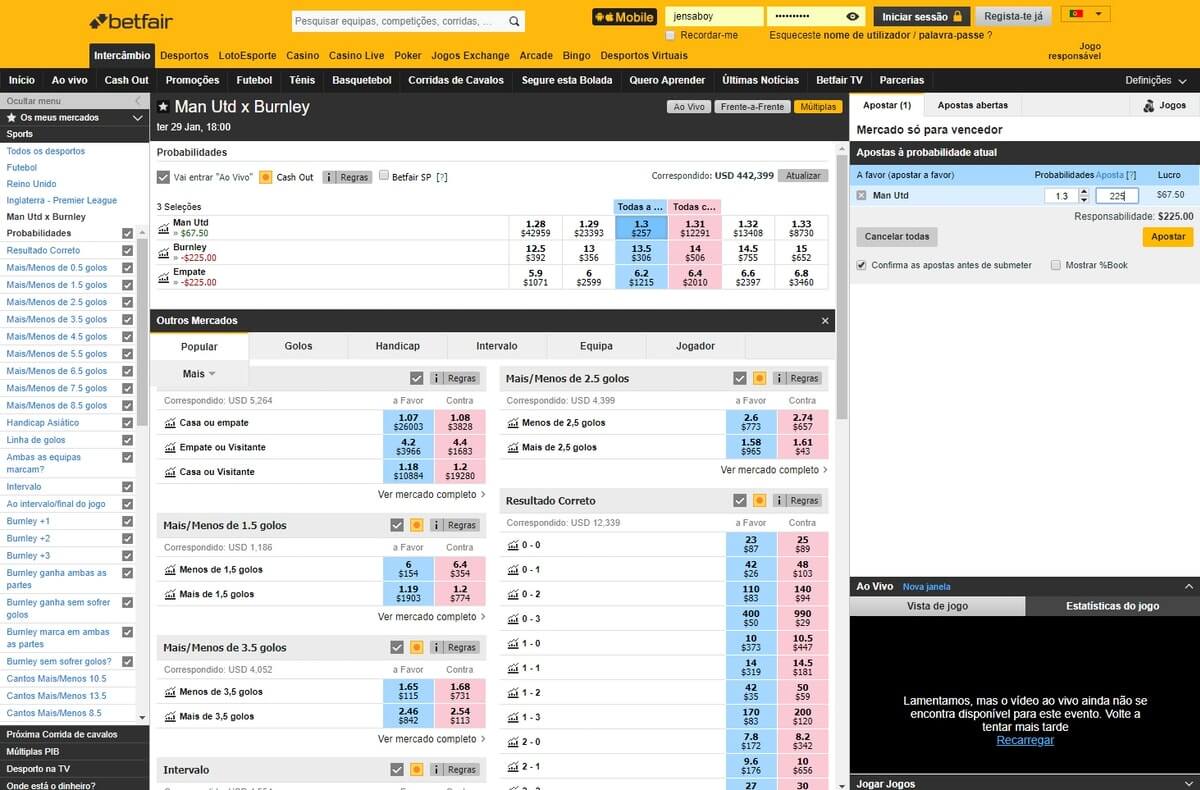Click Cancelar todas button
Viewport: 1200px width, 790px height.
(x=897, y=237)
